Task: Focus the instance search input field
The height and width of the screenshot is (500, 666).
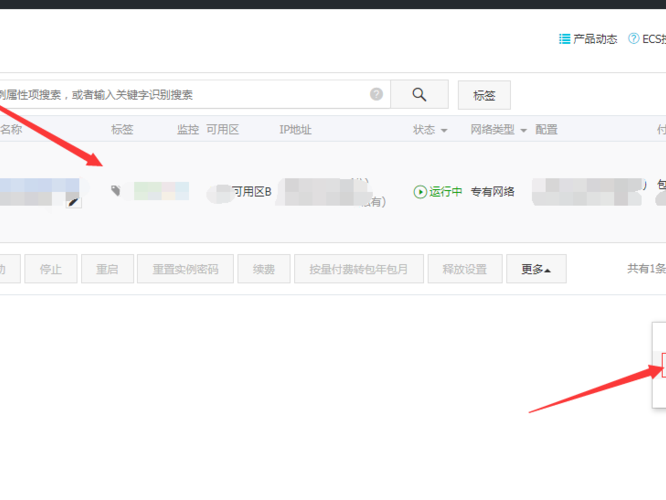Action: 193,94
